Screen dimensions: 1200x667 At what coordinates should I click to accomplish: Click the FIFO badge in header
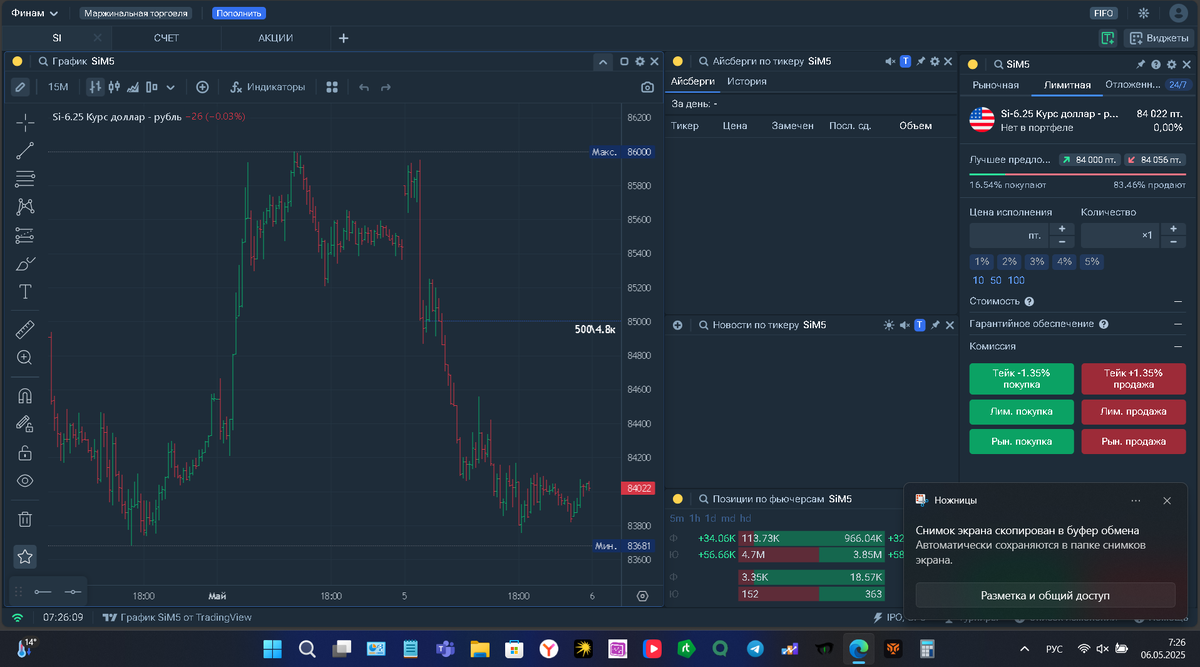(1104, 13)
